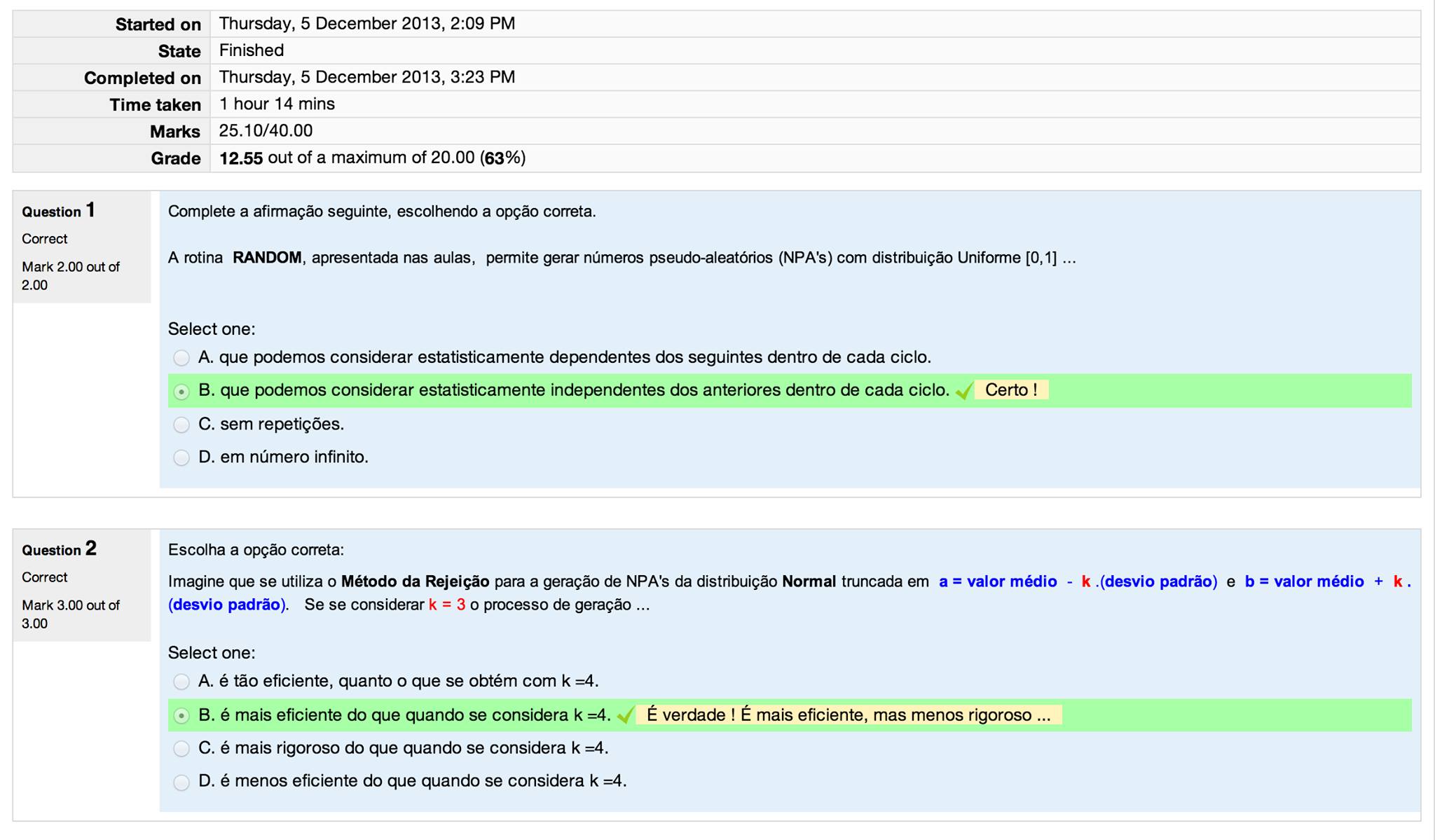Viewport: 1435px width, 840px height.
Task: Click the Question 2 heading
Action: pos(59,549)
